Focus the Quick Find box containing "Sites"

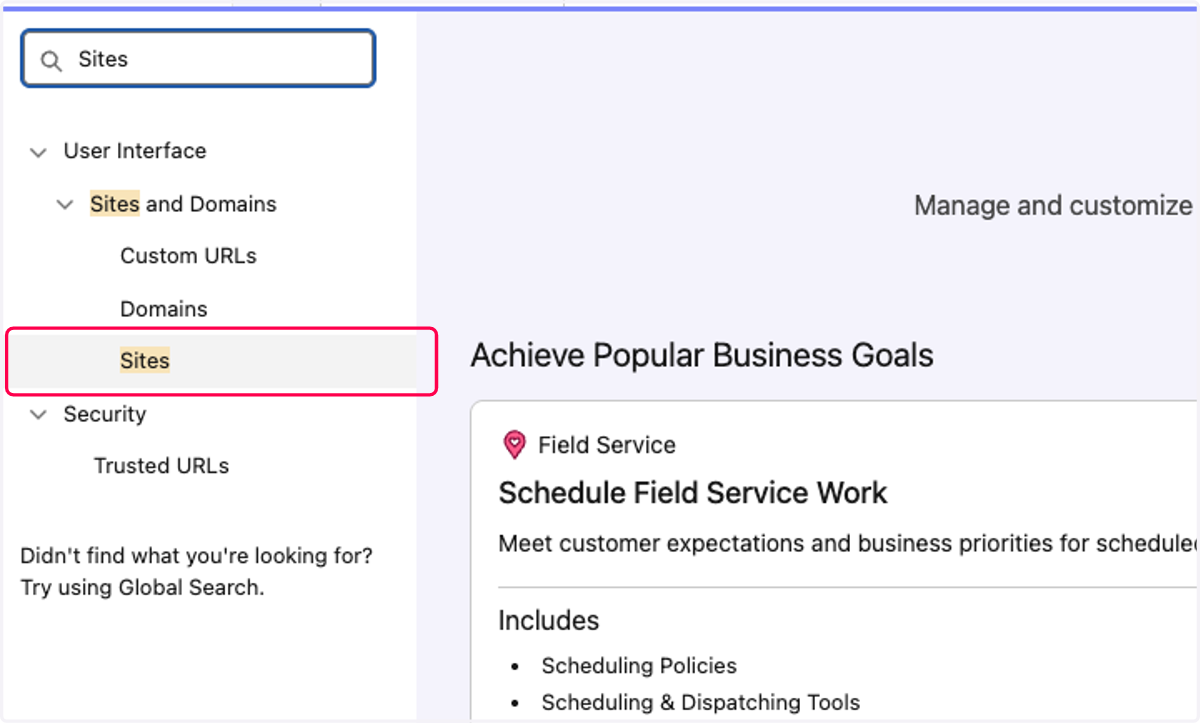(198, 59)
